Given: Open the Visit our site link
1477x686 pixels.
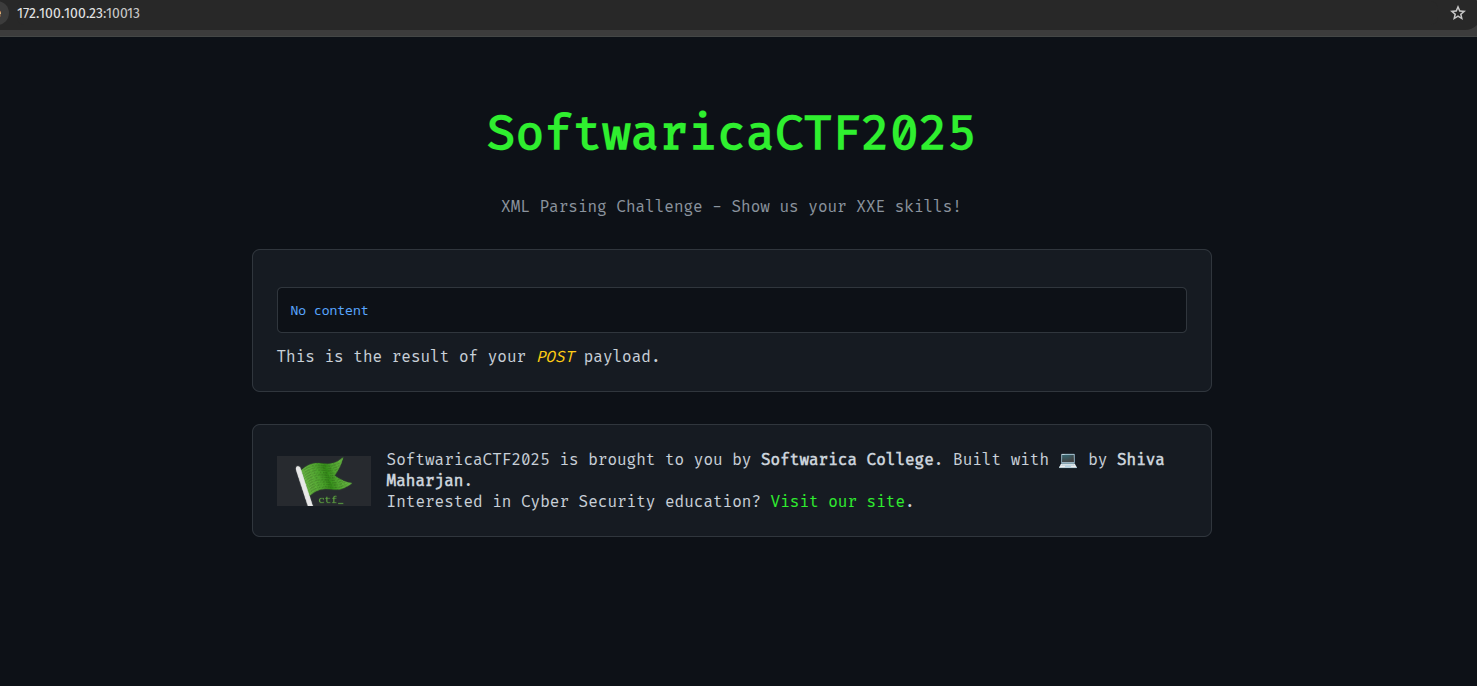Looking at the screenshot, I should click(x=837, y=501).
